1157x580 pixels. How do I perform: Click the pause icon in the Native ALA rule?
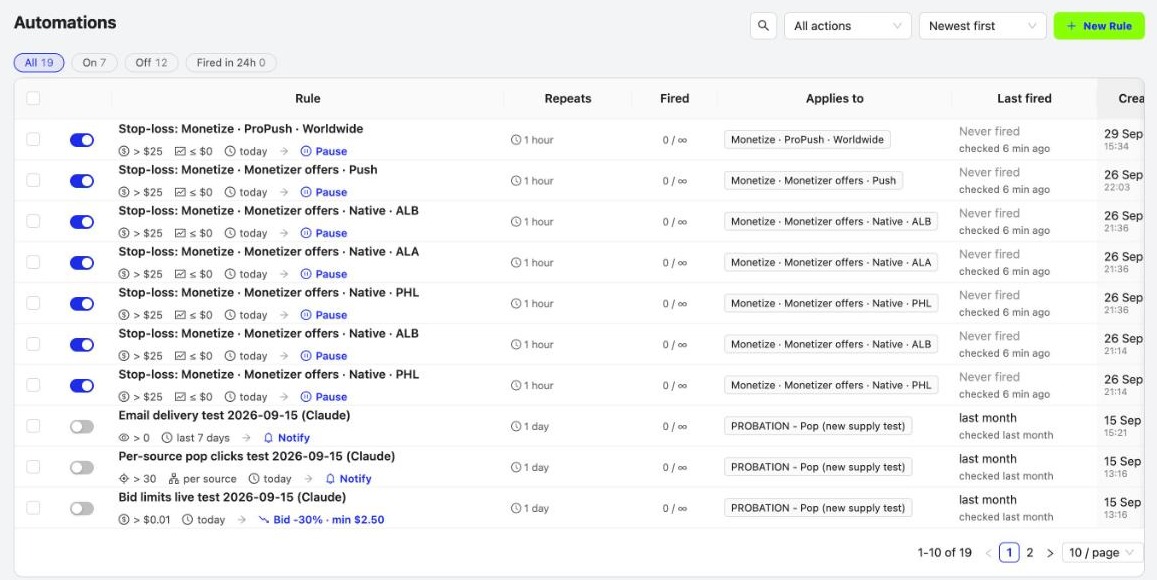tap(306, 274)
